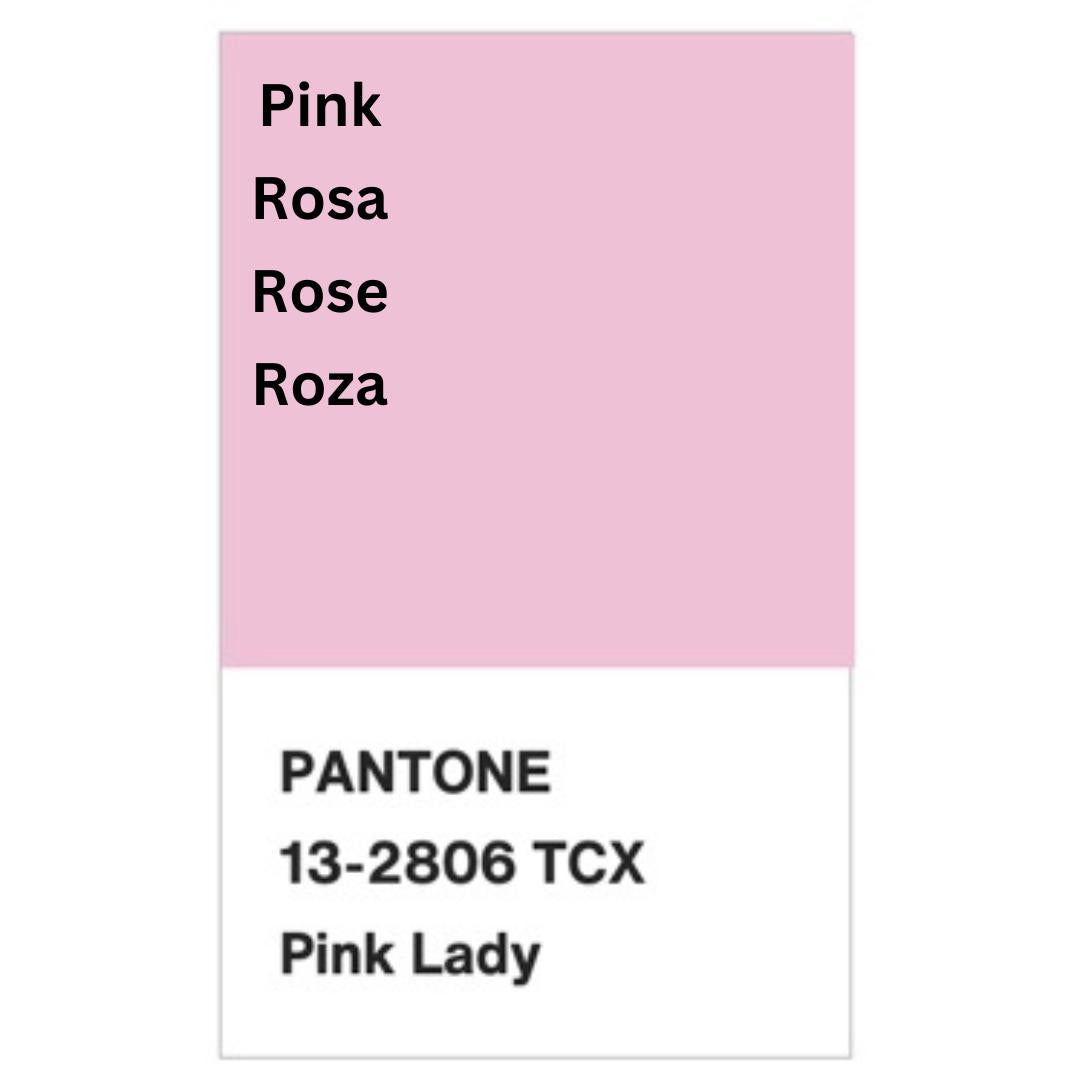1080x1080 pixels.
Task: Click blank white margin left of the card
Action: click(x=110, y=540)
